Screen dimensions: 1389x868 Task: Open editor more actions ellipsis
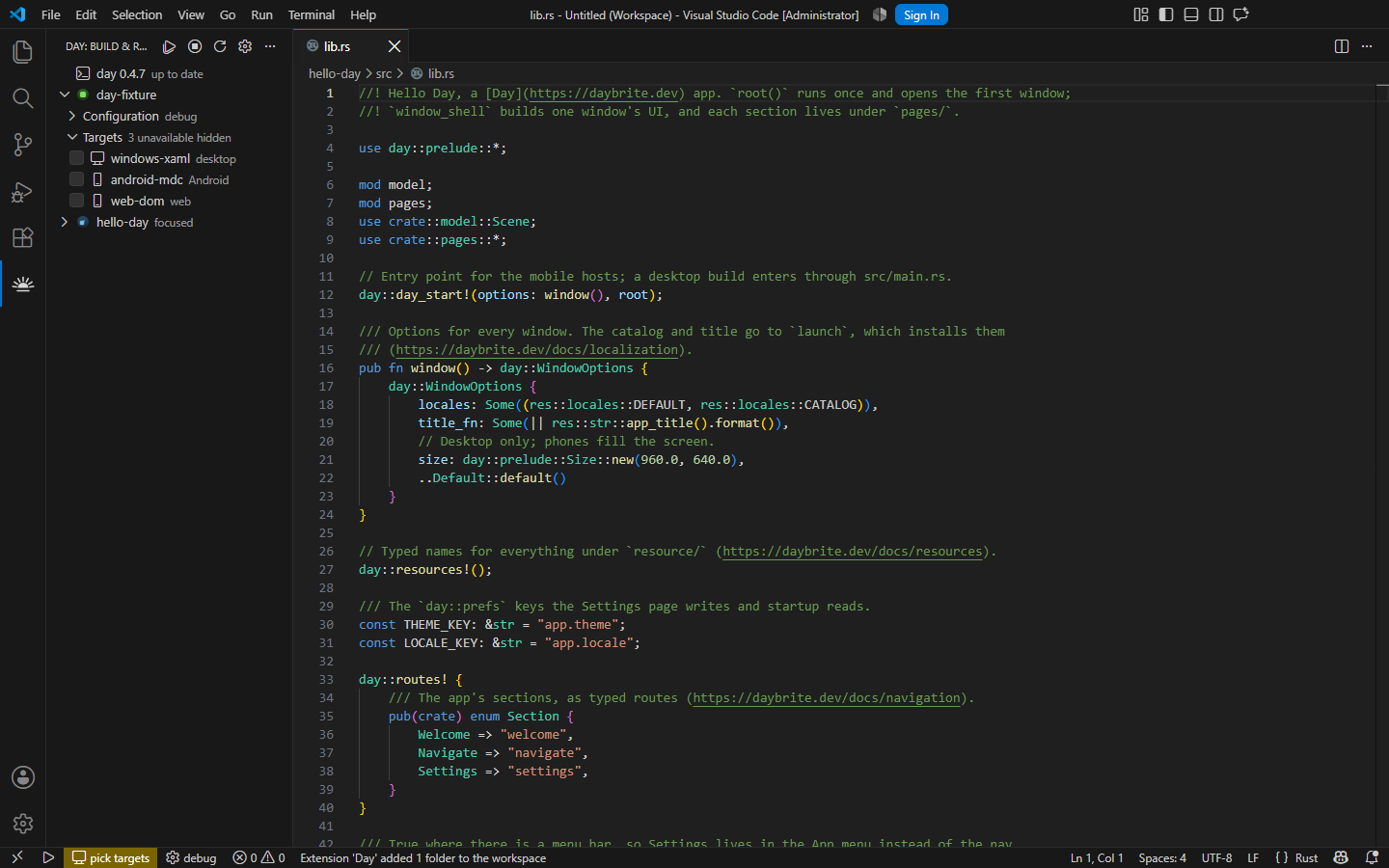point(1367,46)
